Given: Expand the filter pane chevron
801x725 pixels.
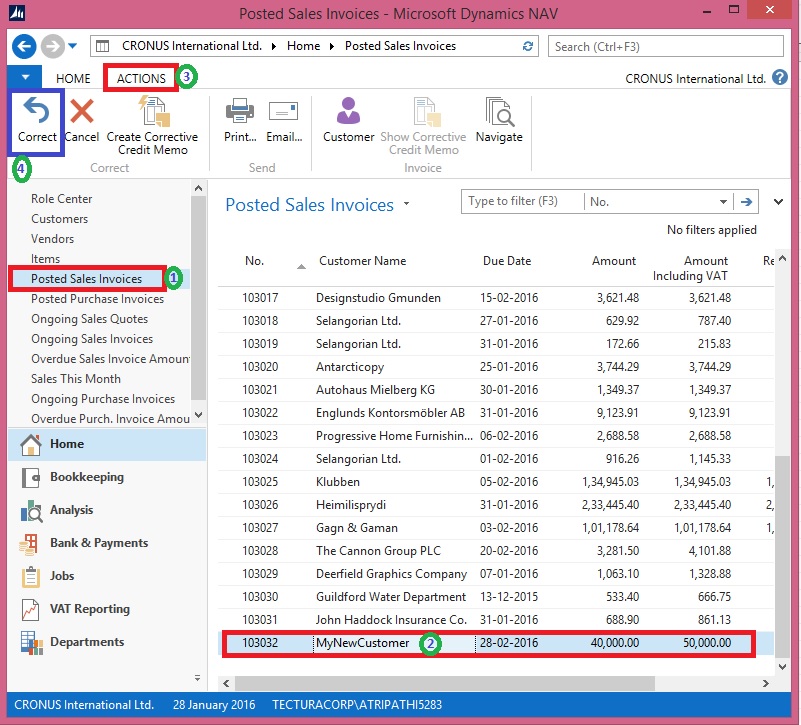Looking at the screenshot, I should click(779, 202).
